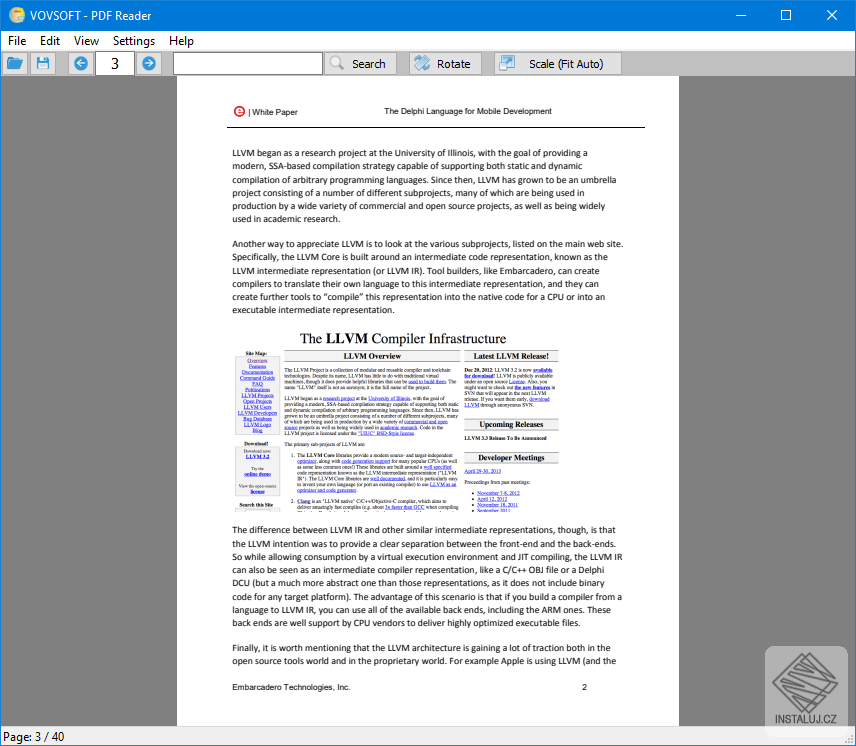Maximize the PDF Reader window
Screen dimensions: 856x746
[x=786, y=15]
